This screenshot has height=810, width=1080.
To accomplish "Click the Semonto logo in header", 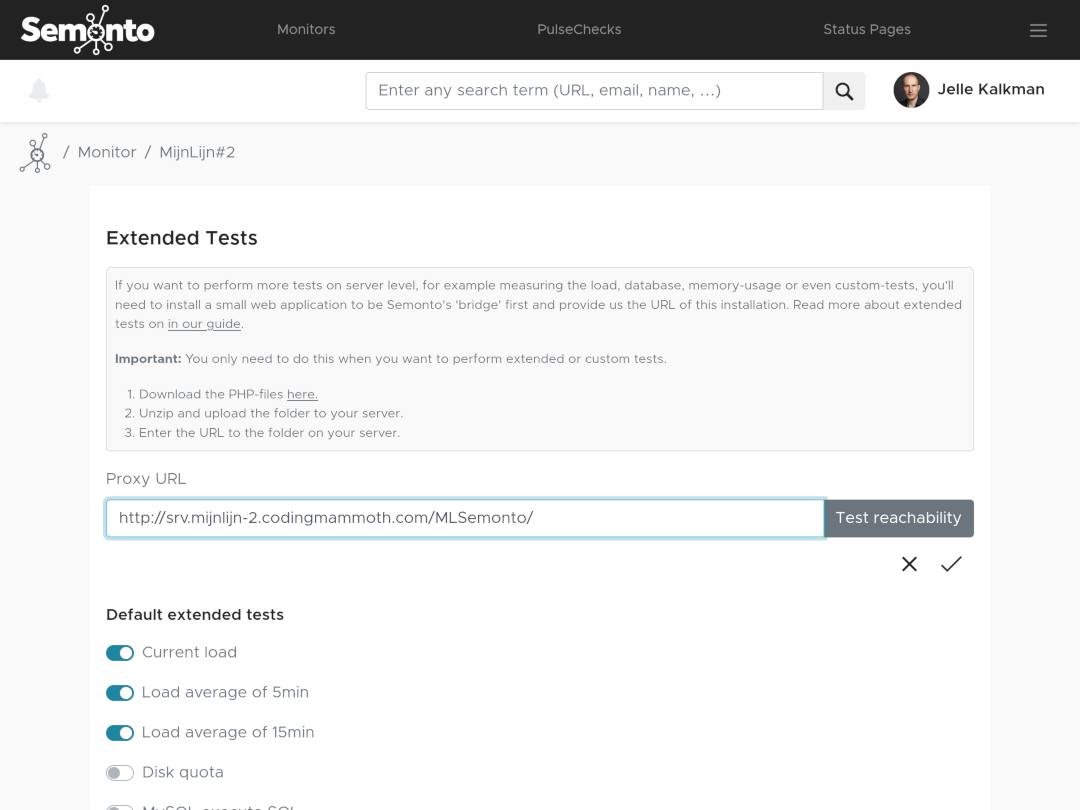I will click(x=88, y=30).
